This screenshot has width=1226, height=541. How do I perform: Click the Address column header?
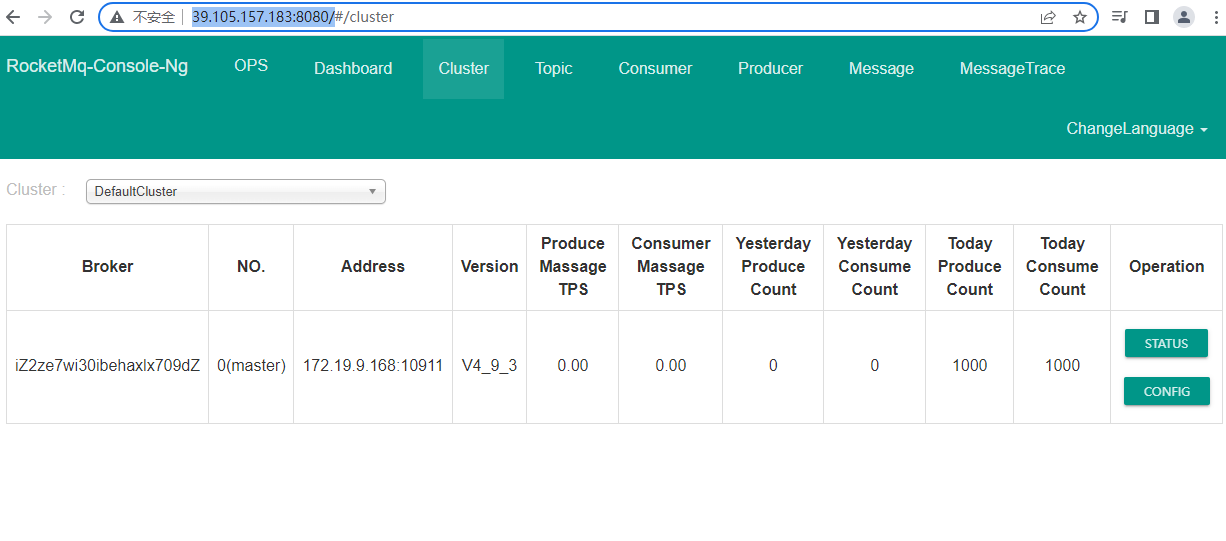(373, 266)
